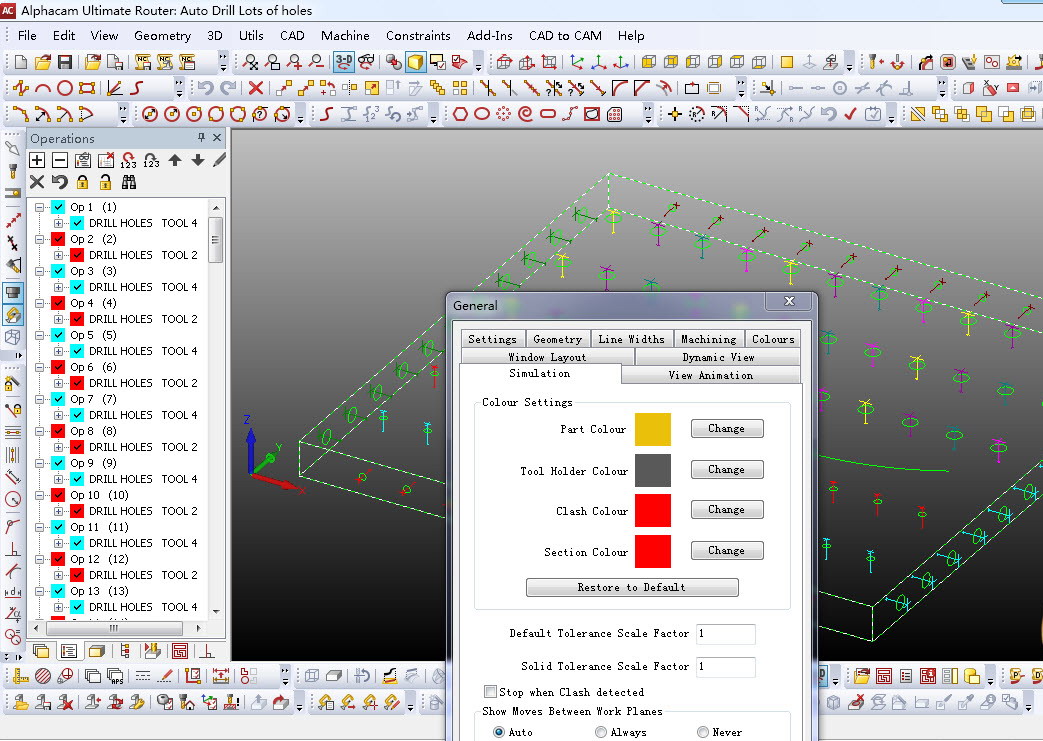
Task: Toggle the Op 5 visibility checkbox
Action: 59,335
